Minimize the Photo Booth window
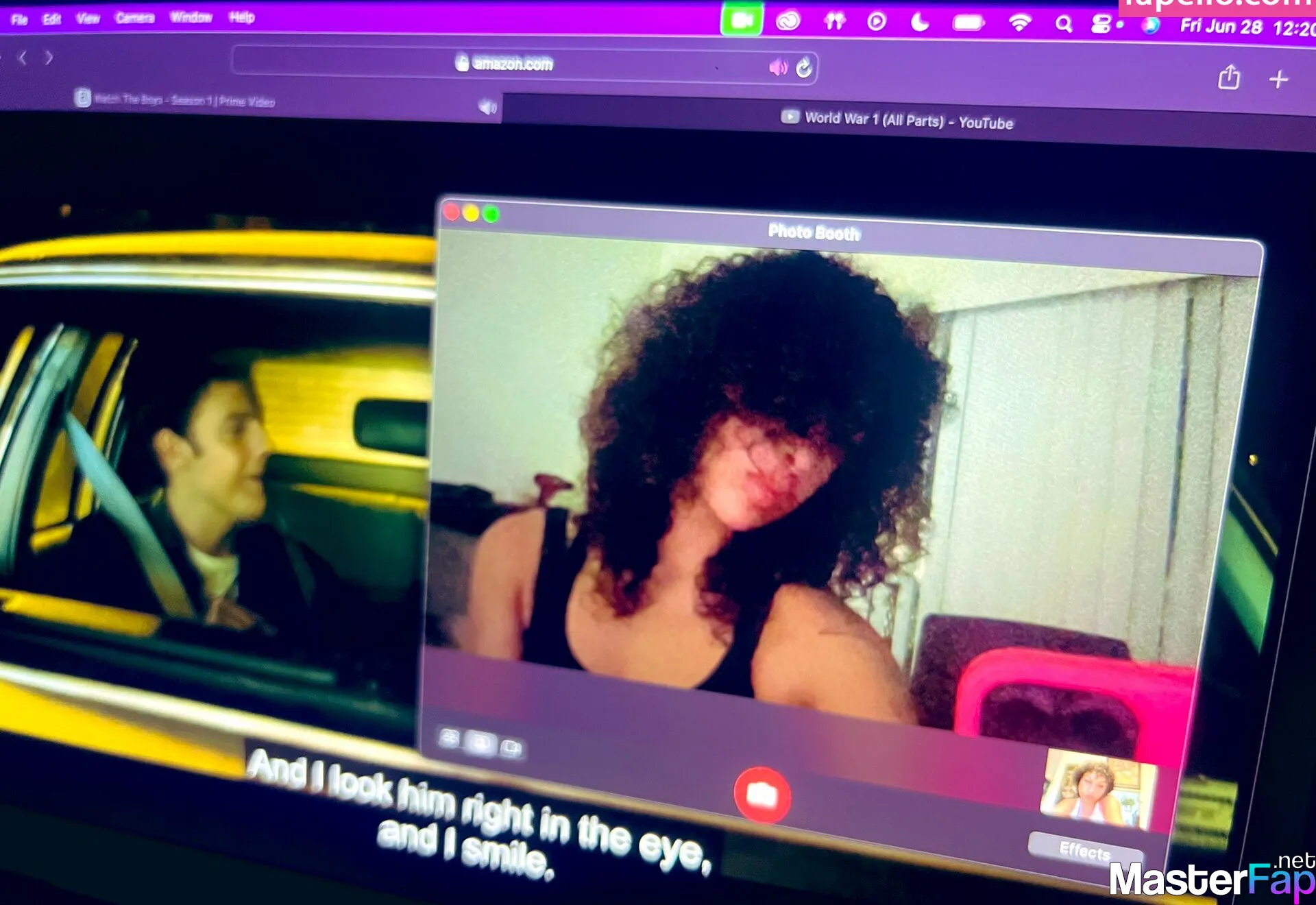The width and height of the screenshot is (1316, 905). coord(472,213)
